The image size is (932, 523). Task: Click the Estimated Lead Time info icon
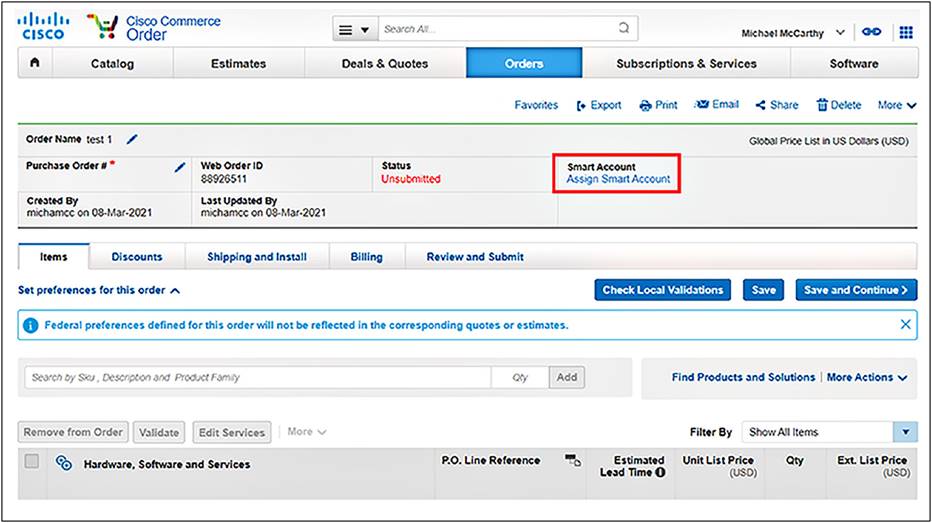[660, 472]
